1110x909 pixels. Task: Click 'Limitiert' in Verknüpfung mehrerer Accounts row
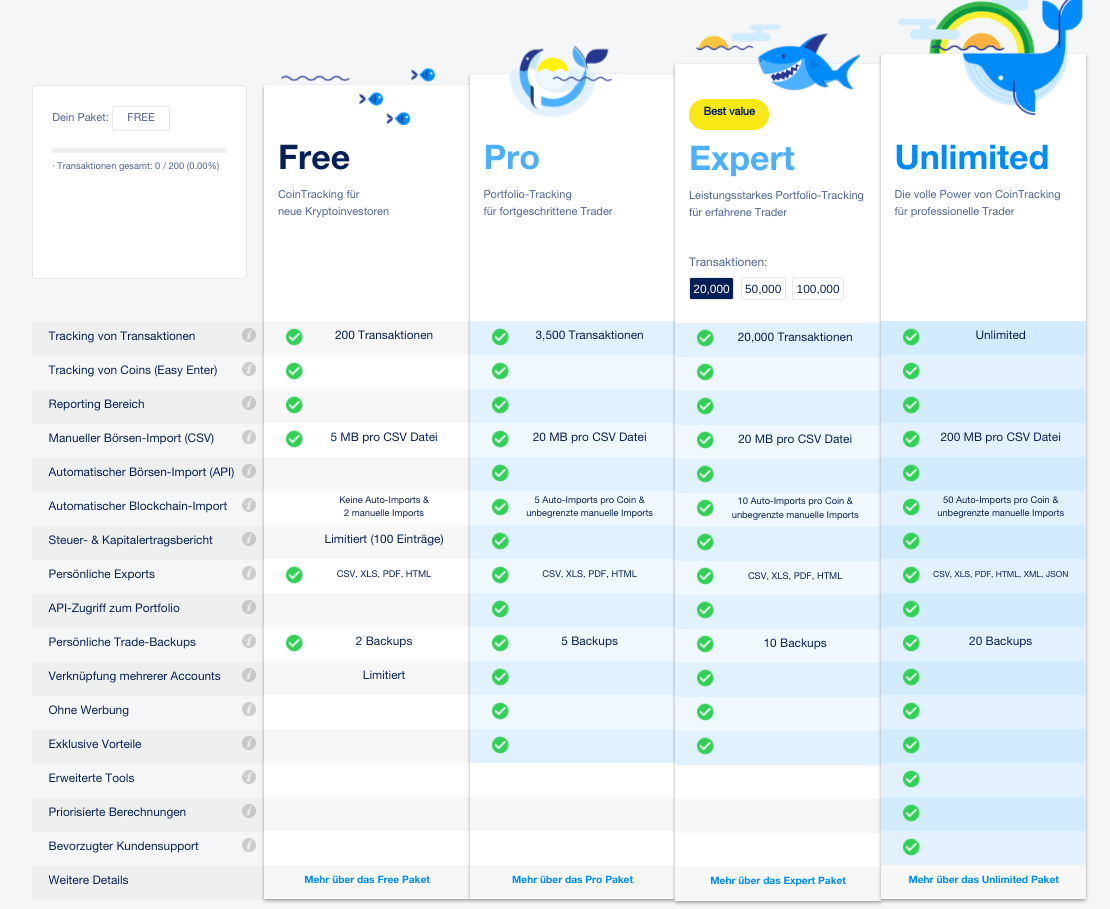pos(384,675)
